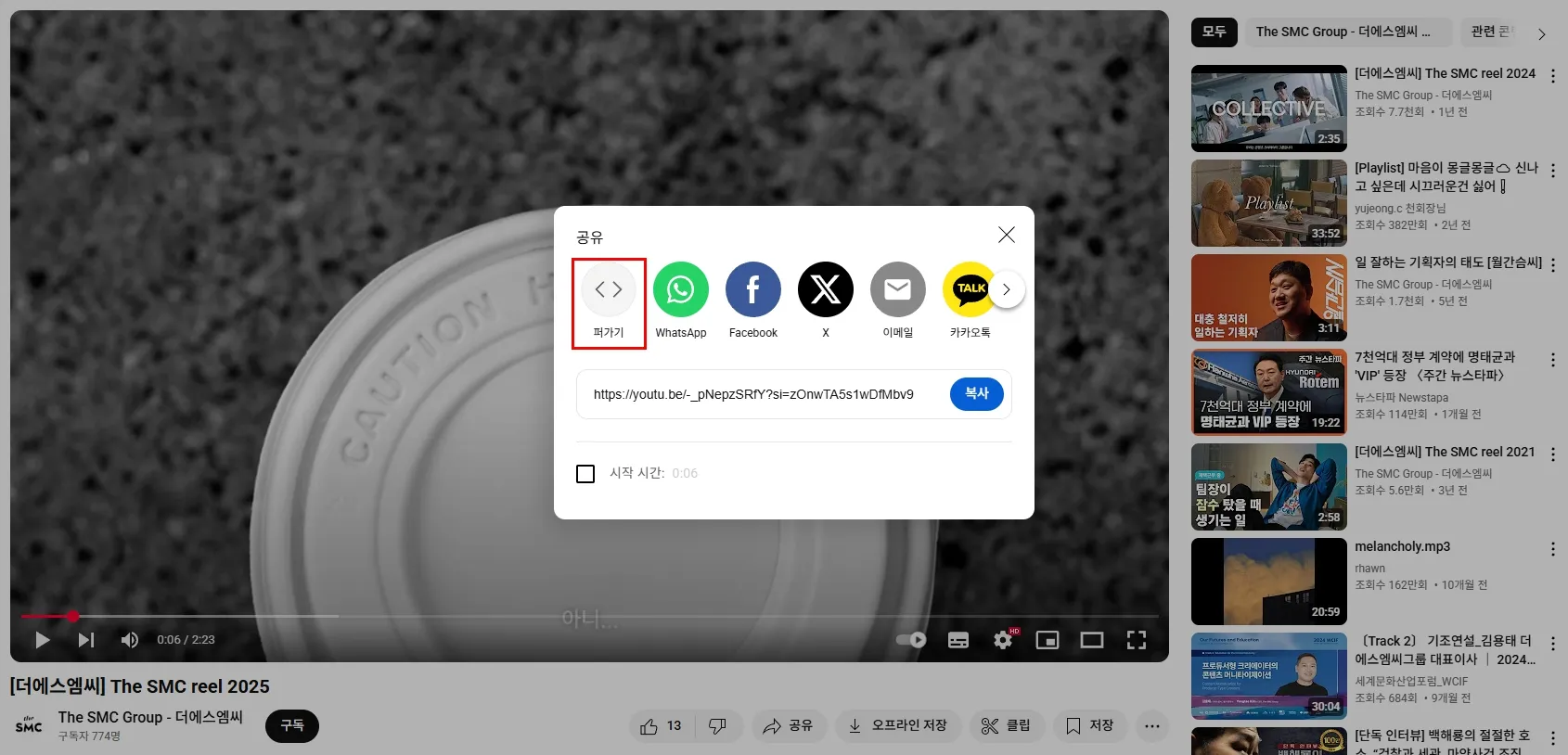
Task: Open the melancholy.mp3 video thumbnail
Action: tap(1269, 582)
